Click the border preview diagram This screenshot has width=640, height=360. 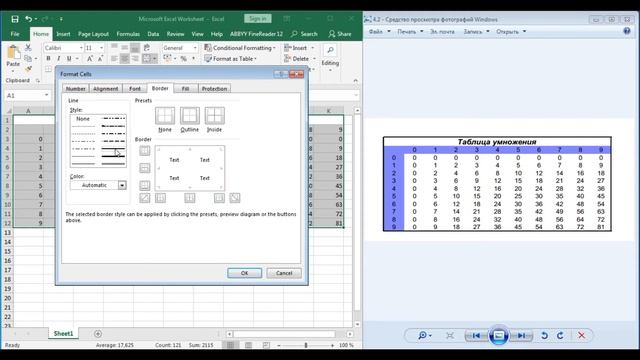tap(190, 169)
